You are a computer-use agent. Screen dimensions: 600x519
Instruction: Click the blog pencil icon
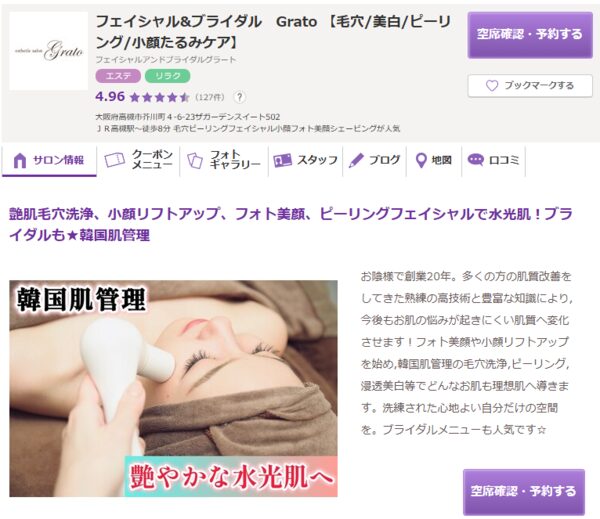click(x=356, y=160)
